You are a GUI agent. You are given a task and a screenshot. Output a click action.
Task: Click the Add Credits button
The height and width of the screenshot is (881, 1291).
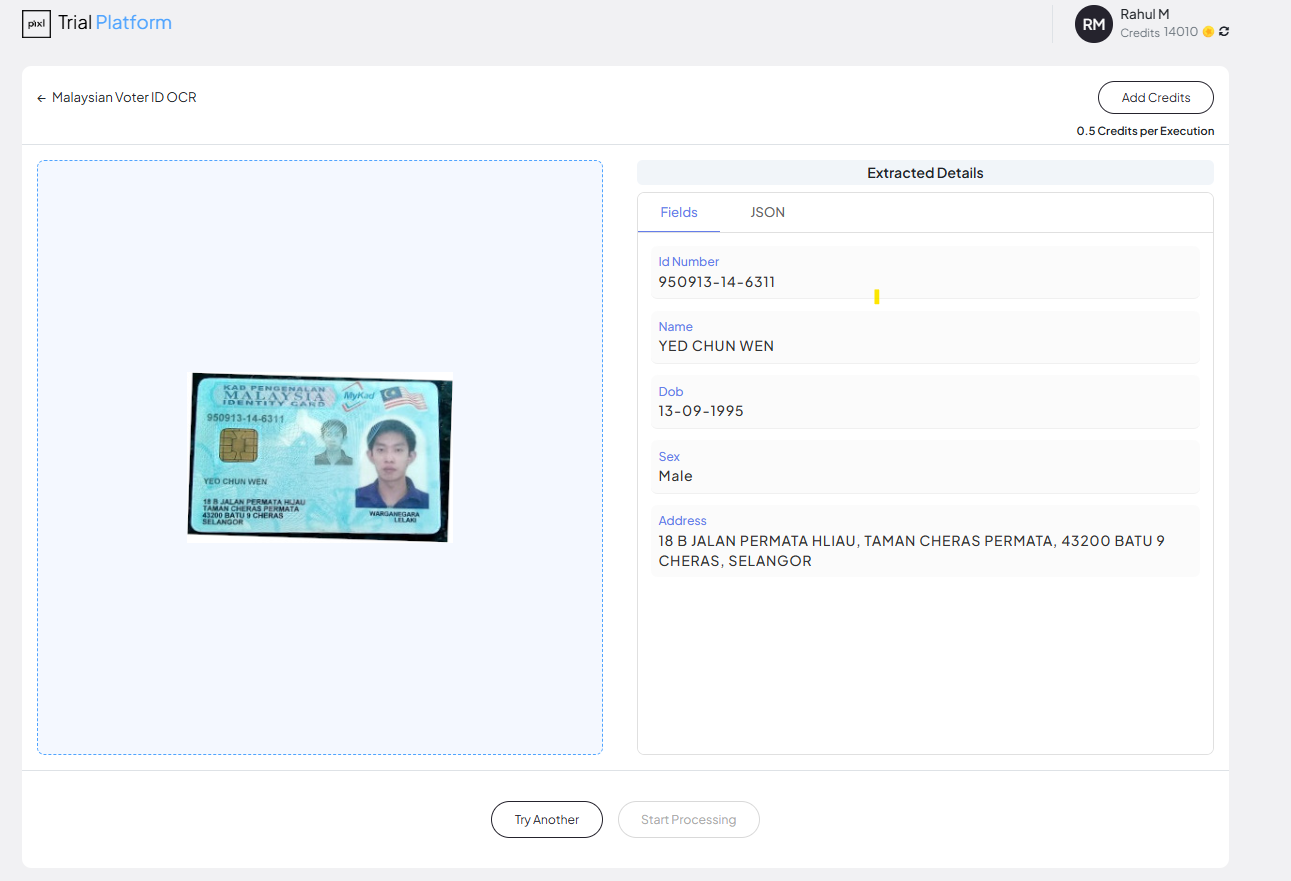tap(1155, 97)
